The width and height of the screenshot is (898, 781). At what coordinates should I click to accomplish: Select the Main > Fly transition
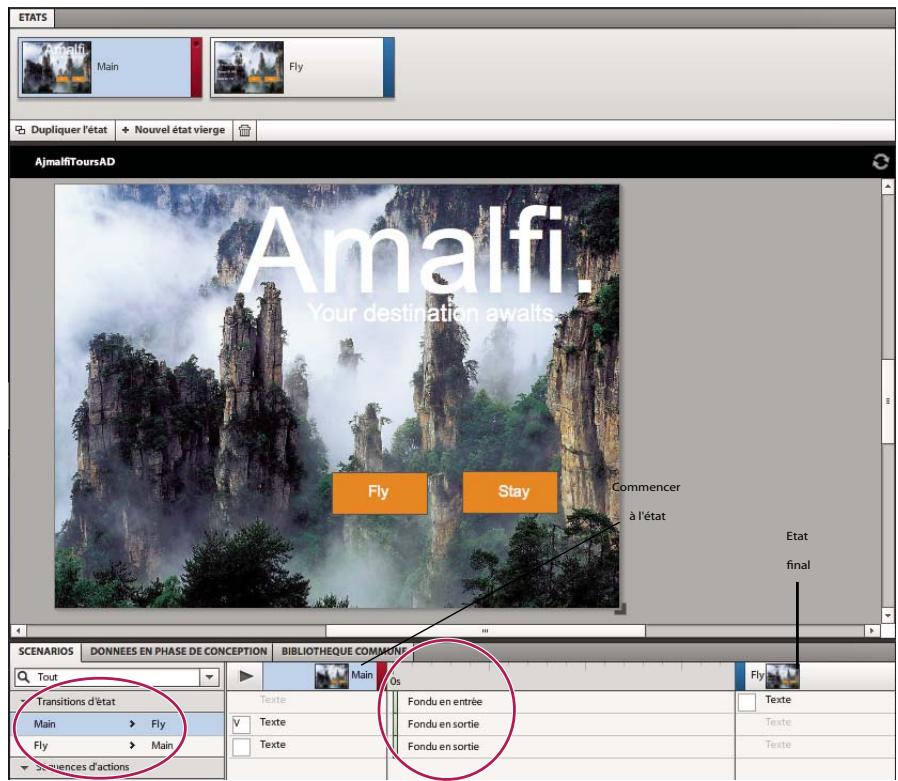click(x=117, y=724)
